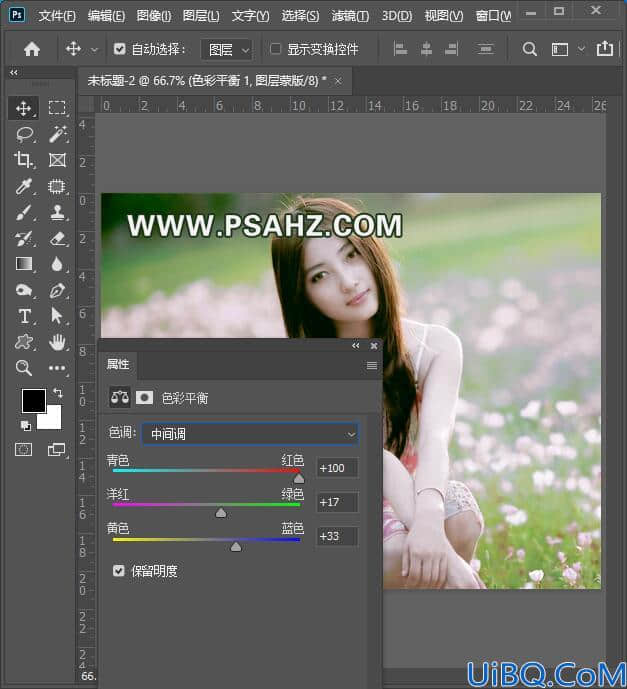Open the 编辑(E) menu
The image size is (627, 689).
tap(106, 16)
